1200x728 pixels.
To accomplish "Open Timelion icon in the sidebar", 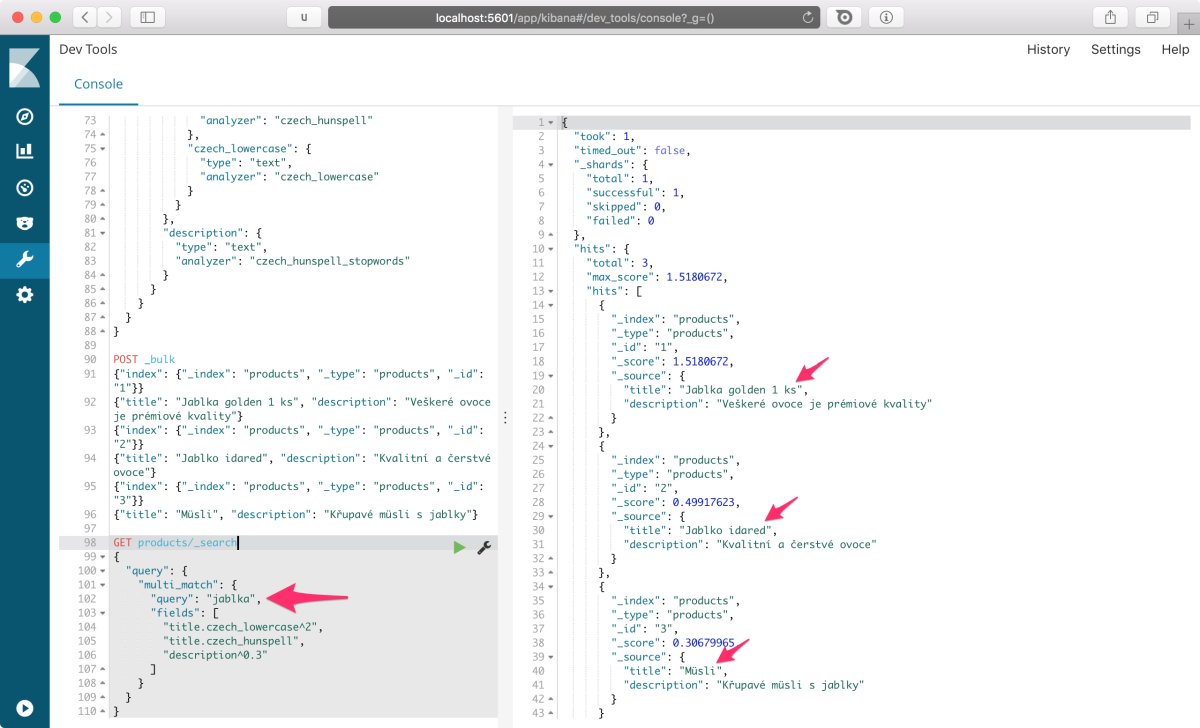I will point(25,224).
